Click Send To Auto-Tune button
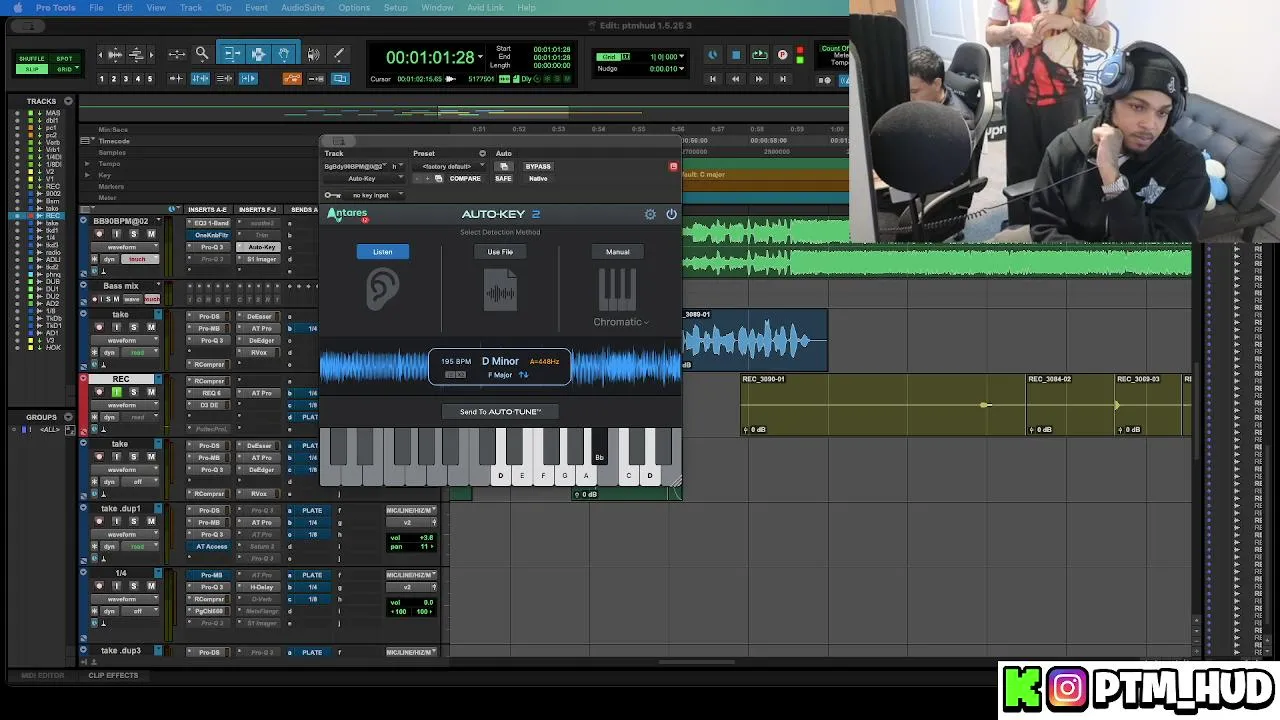Image resolution: width=1280 pixels, height=720 pixels. tap(500, 412)
